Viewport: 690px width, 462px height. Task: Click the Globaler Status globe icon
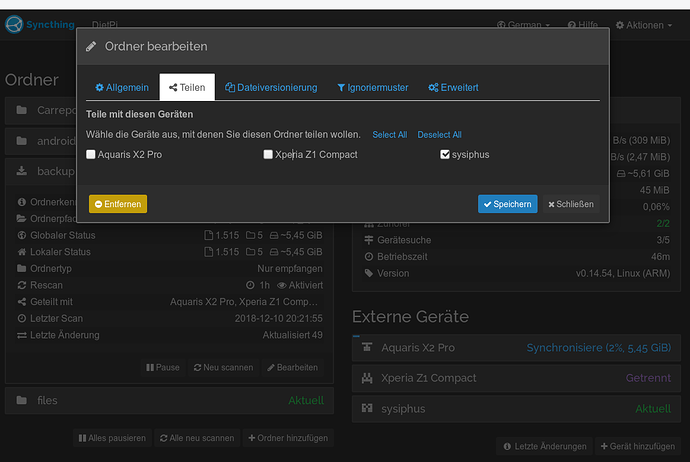[x=22, y=235]
